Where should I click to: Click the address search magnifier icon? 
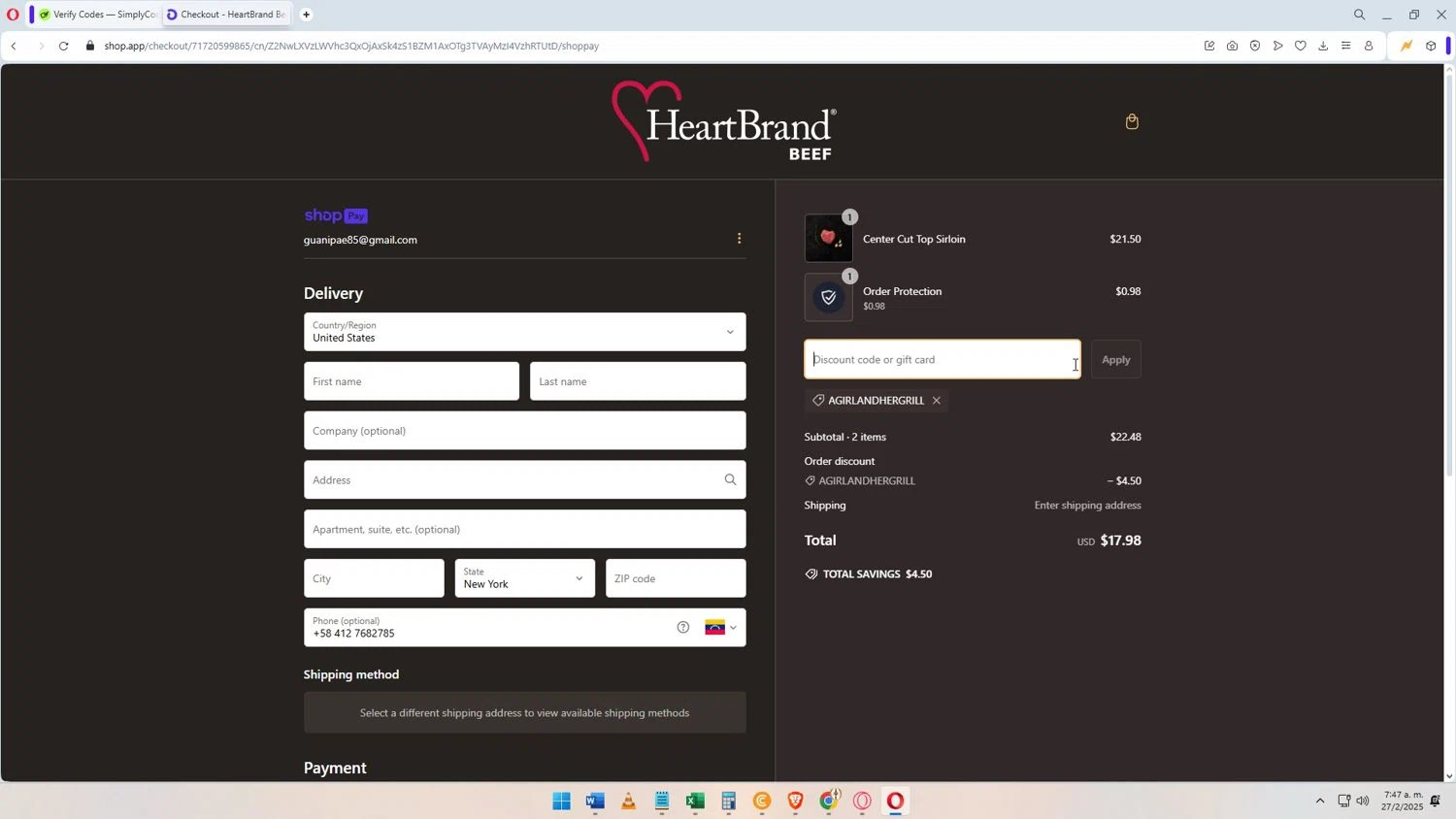click(x=730, y=479)
